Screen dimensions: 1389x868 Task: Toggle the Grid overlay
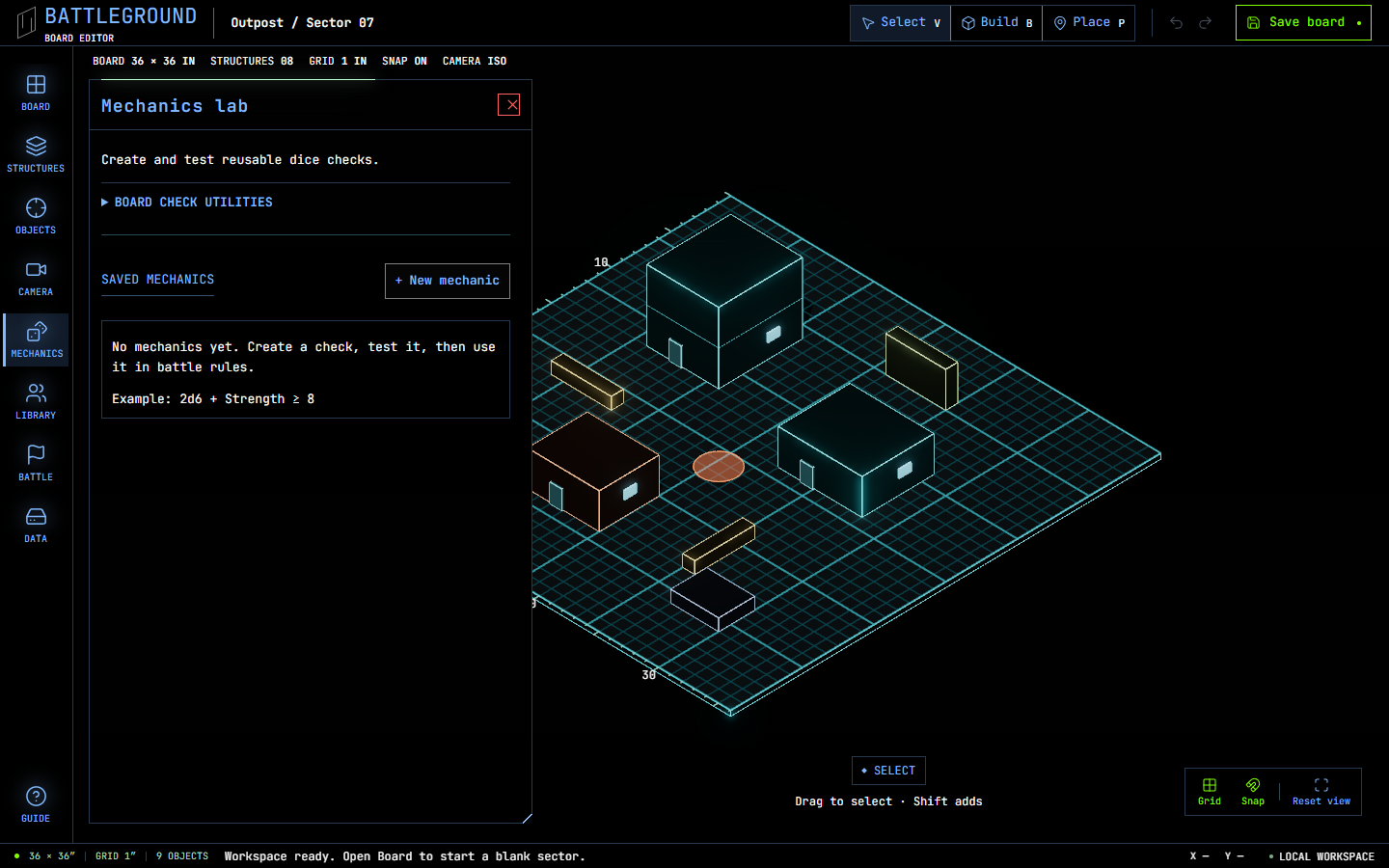pyautogui.click(x=1210, y=792)
